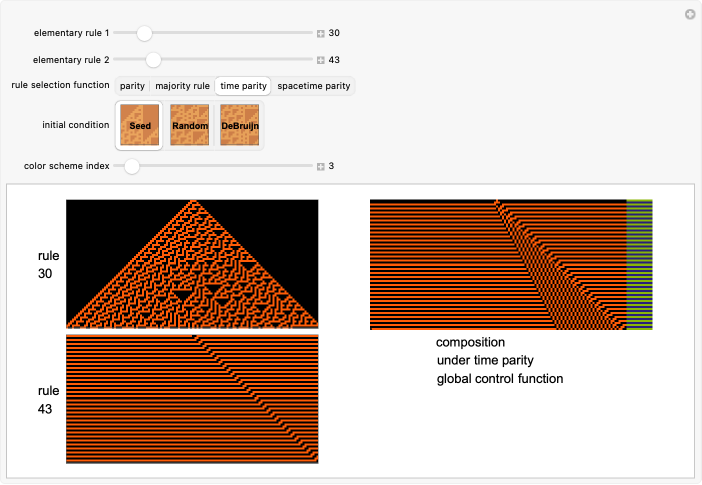The width and height of the screenshot is (702, 485).
Task: Click the rule 43 striped pattern plot
Action: point(192,398)
